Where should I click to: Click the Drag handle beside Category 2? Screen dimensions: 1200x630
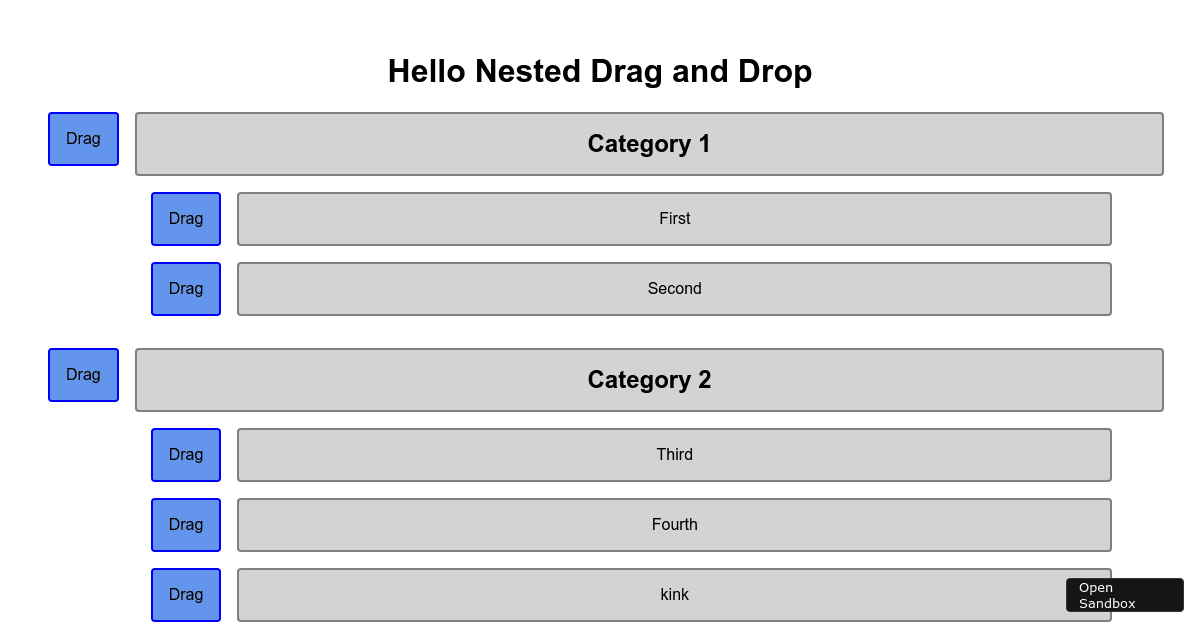(83, 375)
